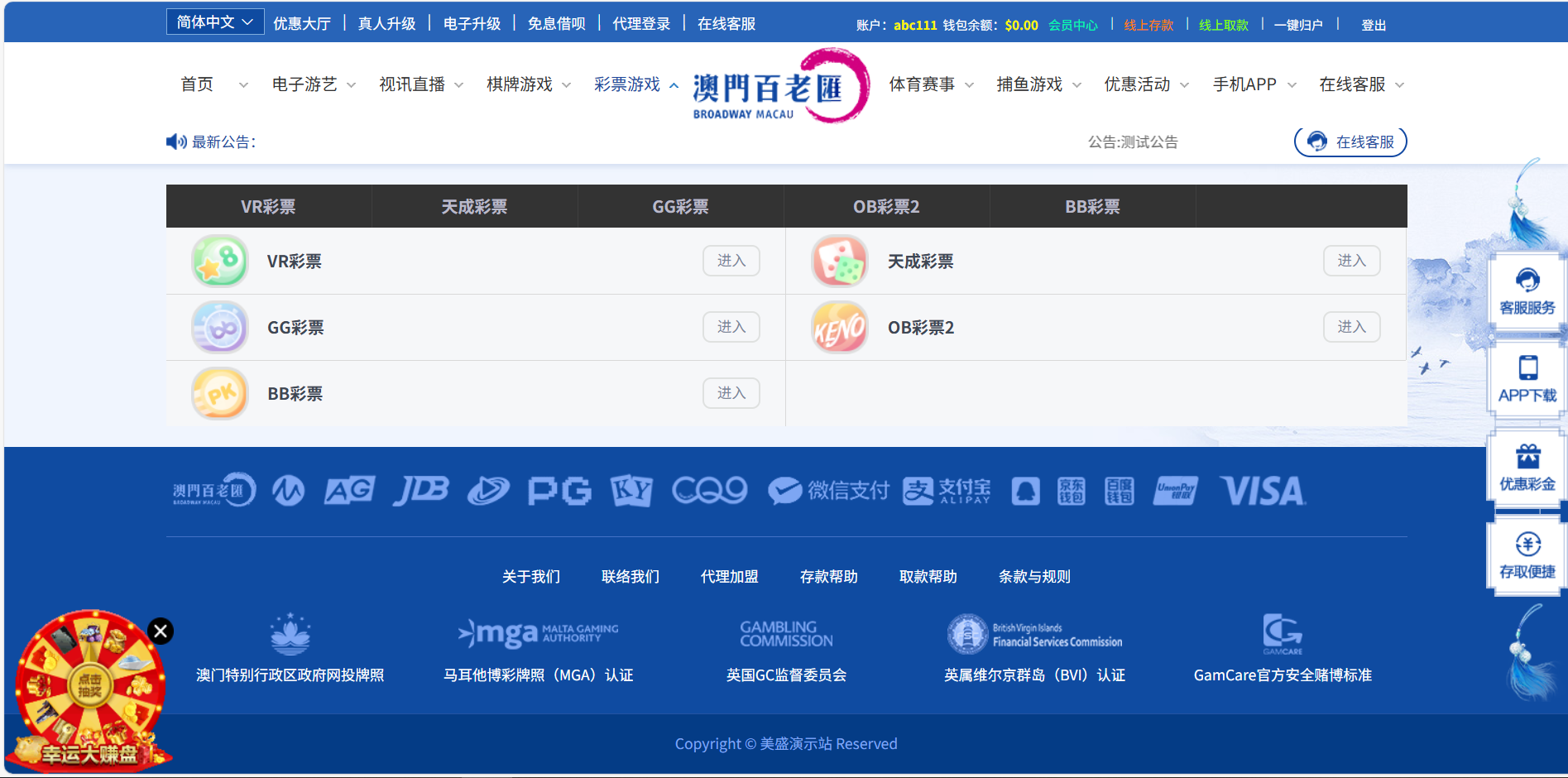This screenshot has width=1568, height=778.
Task: Click the GG彩票 purple icon
Action: point(220,328)
